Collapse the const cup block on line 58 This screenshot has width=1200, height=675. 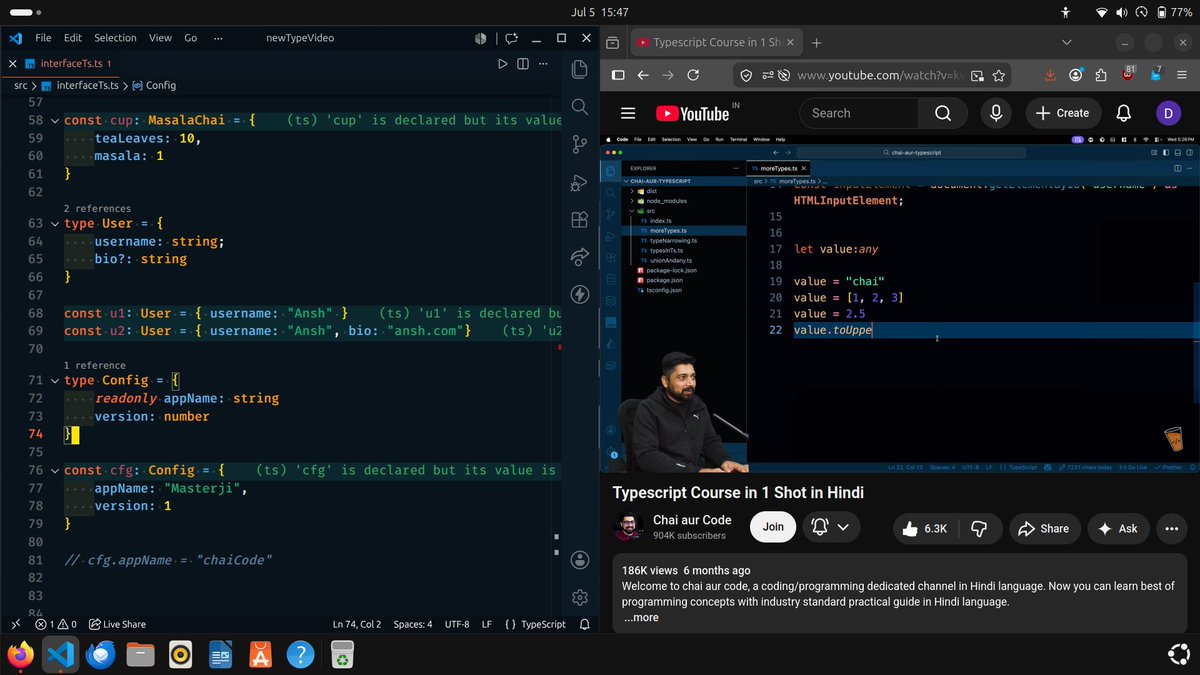54,120
